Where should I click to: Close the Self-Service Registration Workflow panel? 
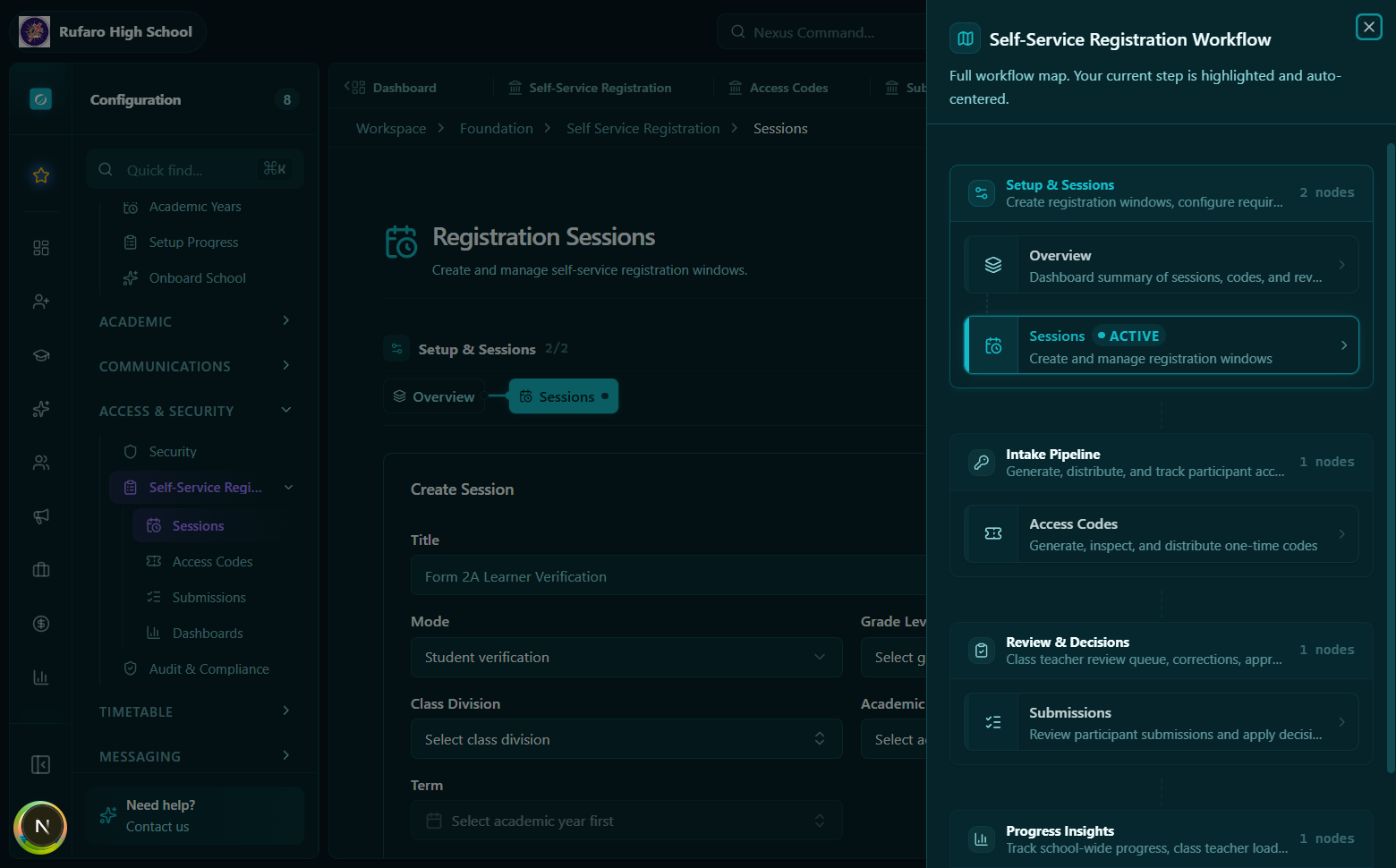(x=1369, y=27)
